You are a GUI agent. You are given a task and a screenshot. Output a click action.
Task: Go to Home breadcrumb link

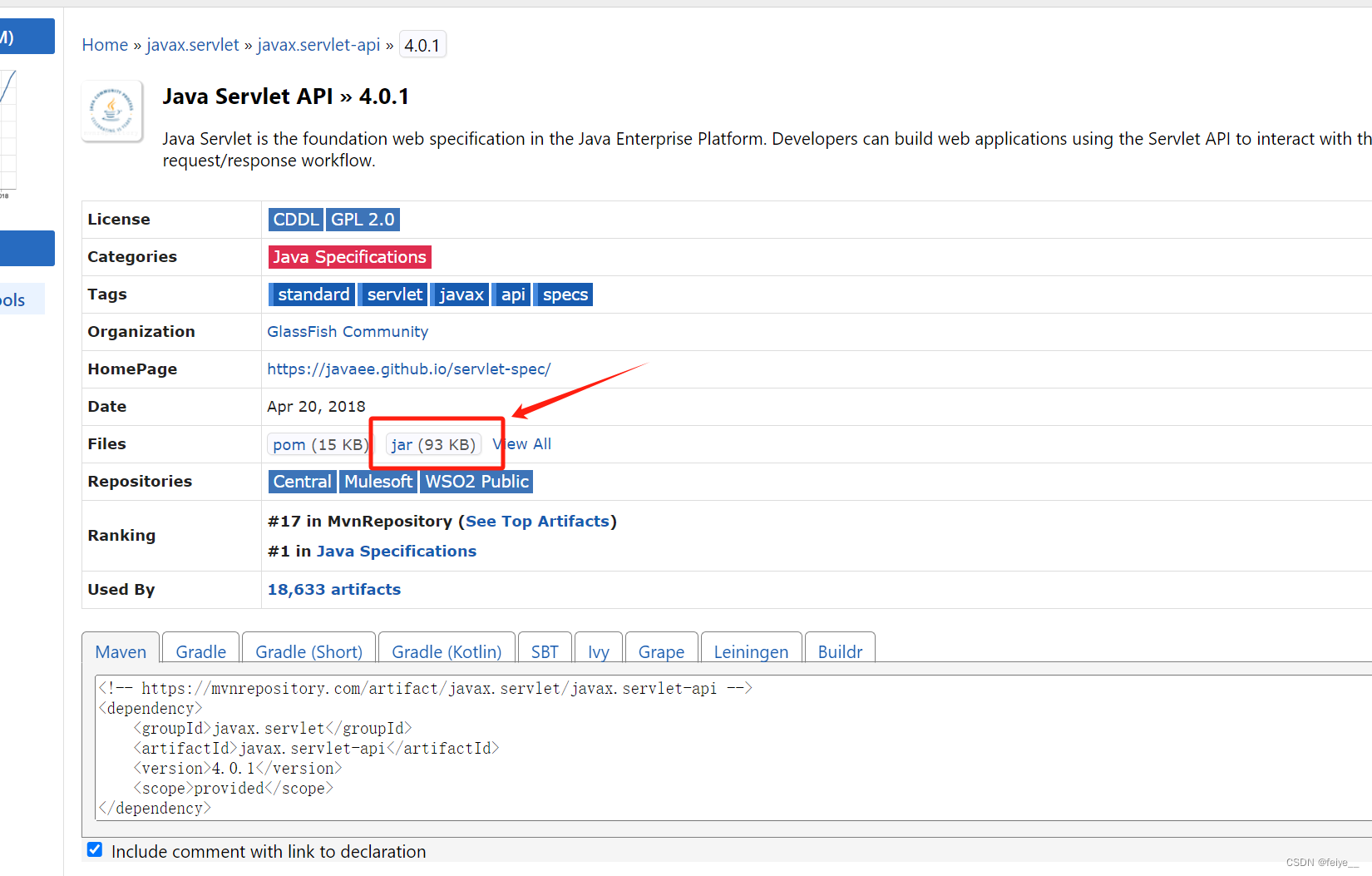[x=105, y=45]
